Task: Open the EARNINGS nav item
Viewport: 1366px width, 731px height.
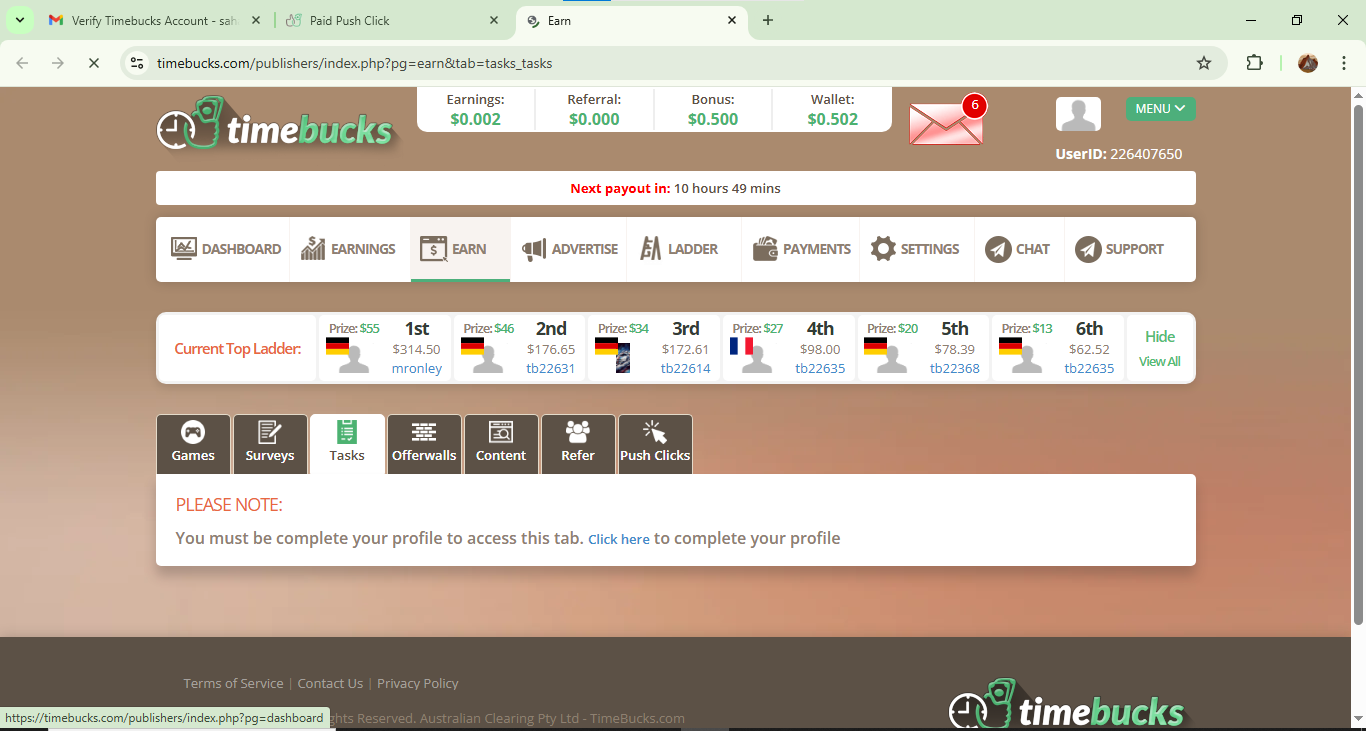Action: [x=348, y=249]
